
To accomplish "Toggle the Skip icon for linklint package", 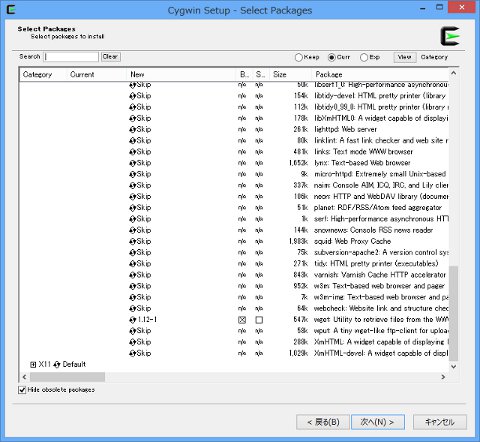I will (133, 141).
